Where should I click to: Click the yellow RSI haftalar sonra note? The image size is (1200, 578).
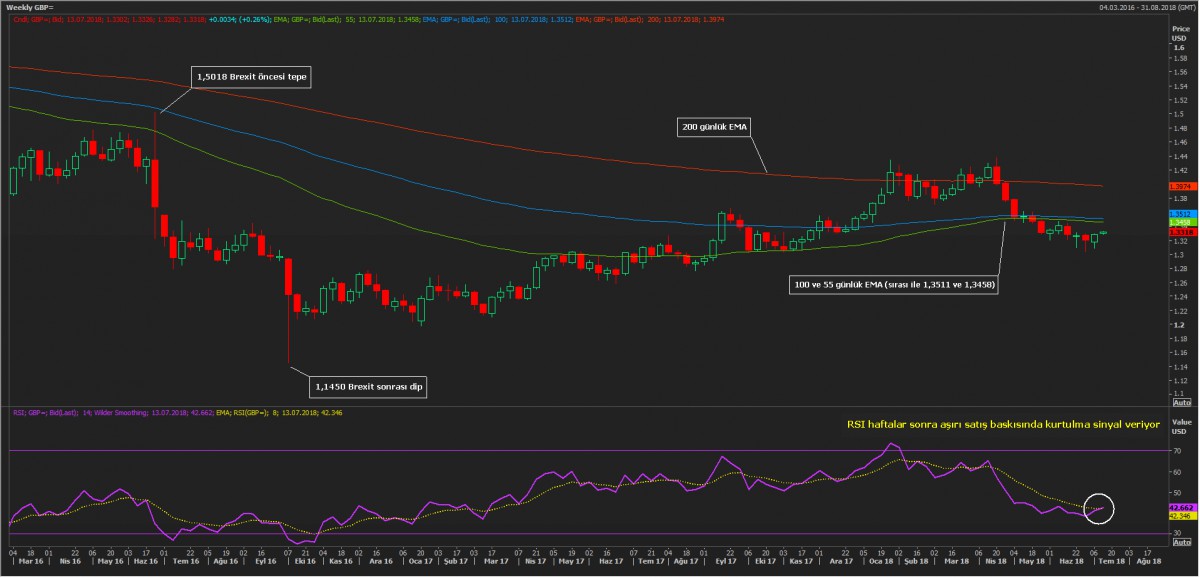click(x=1002, y=424)
